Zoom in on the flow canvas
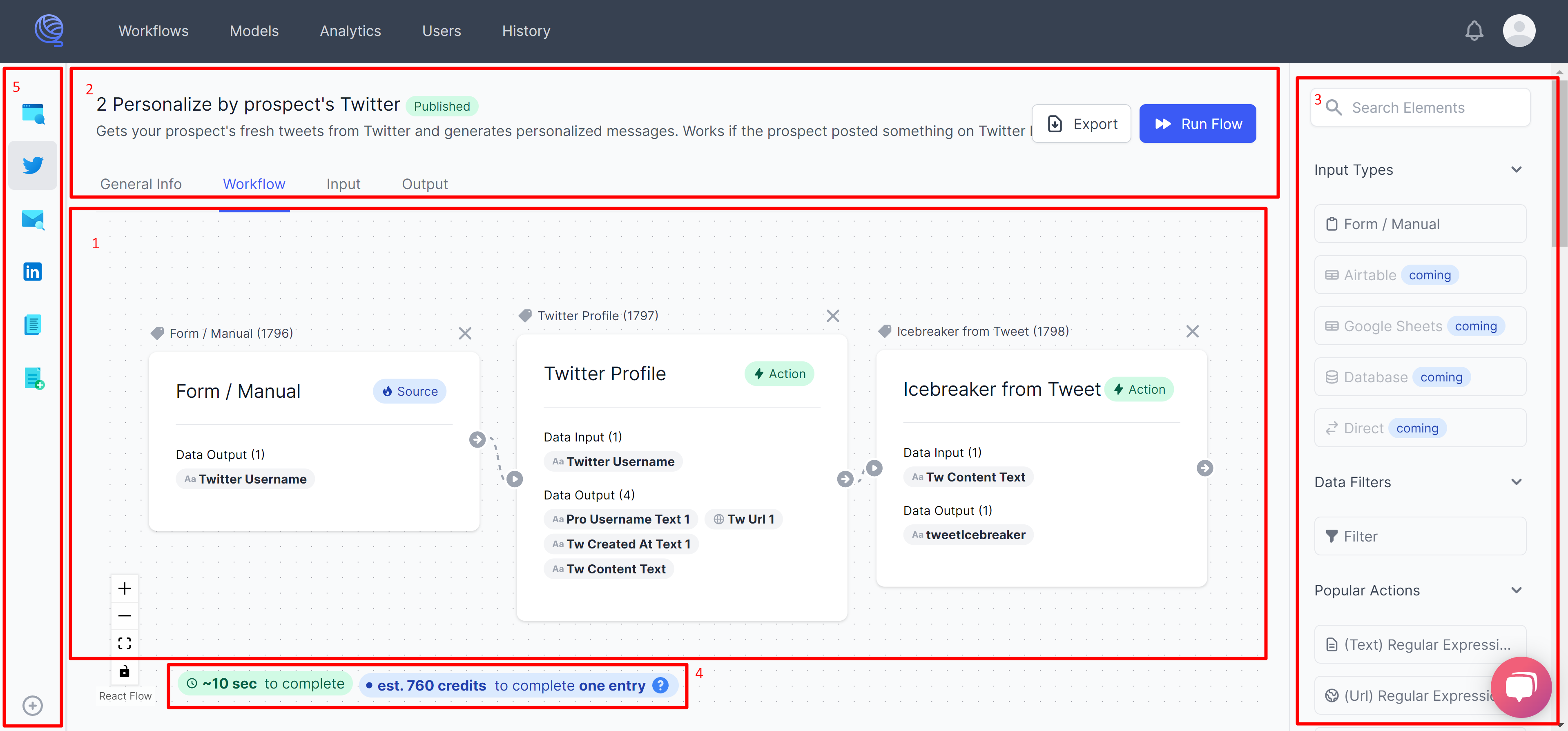The width and height of the screenshot is (1568, 731). 125,588
